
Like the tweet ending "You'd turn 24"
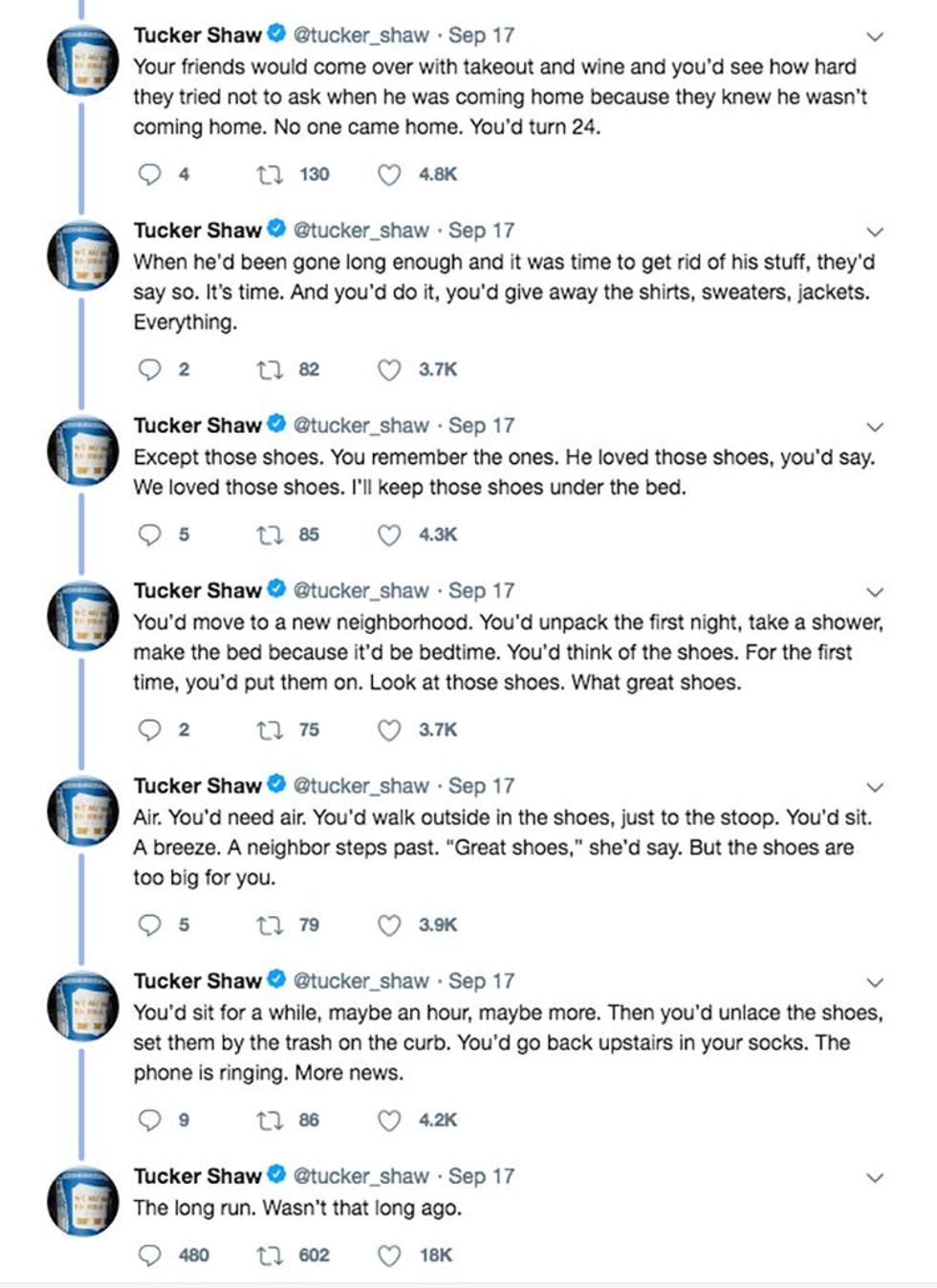click(x=388, y=174)
